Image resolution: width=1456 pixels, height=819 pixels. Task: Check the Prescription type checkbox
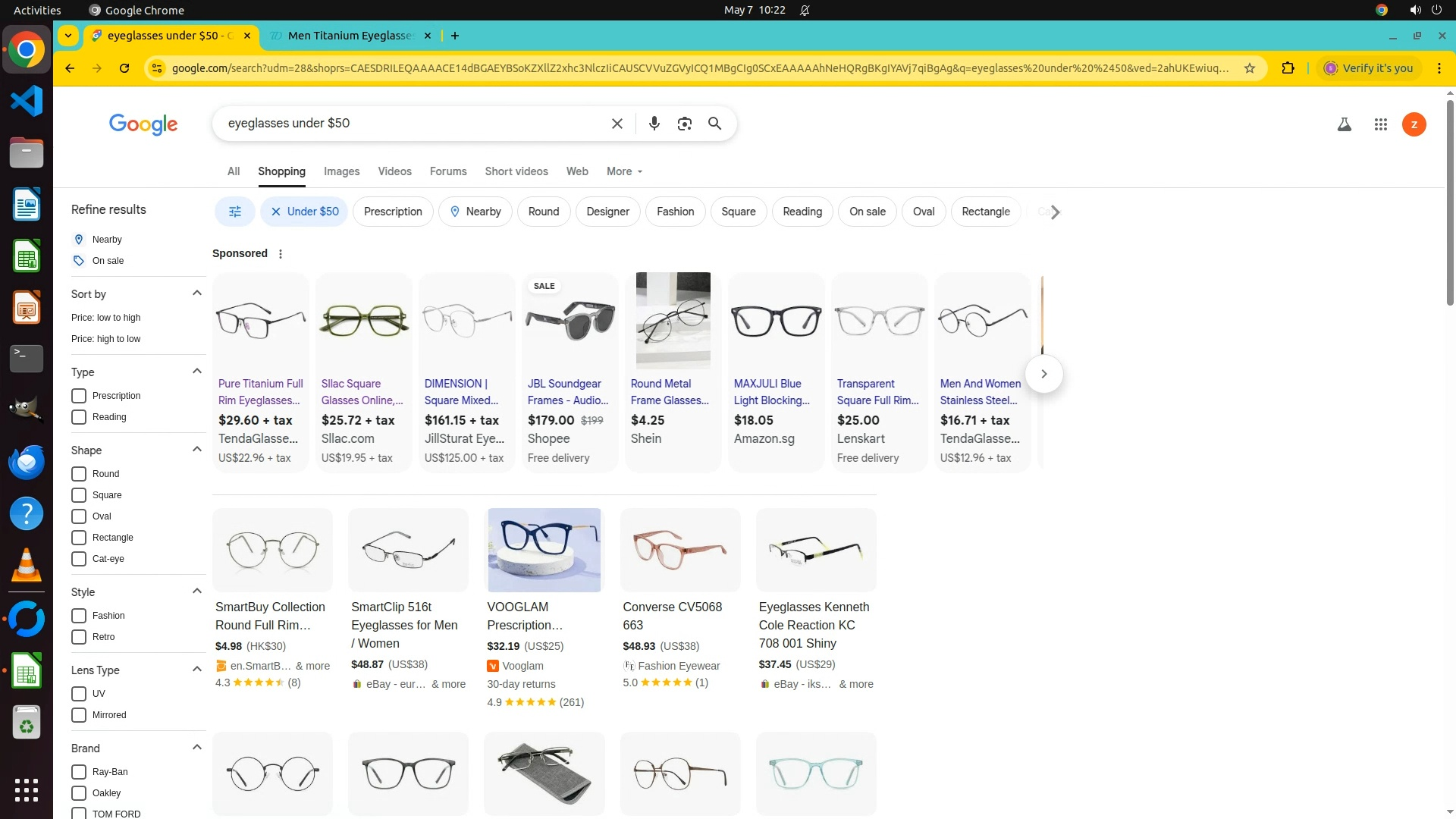[79, 396]
